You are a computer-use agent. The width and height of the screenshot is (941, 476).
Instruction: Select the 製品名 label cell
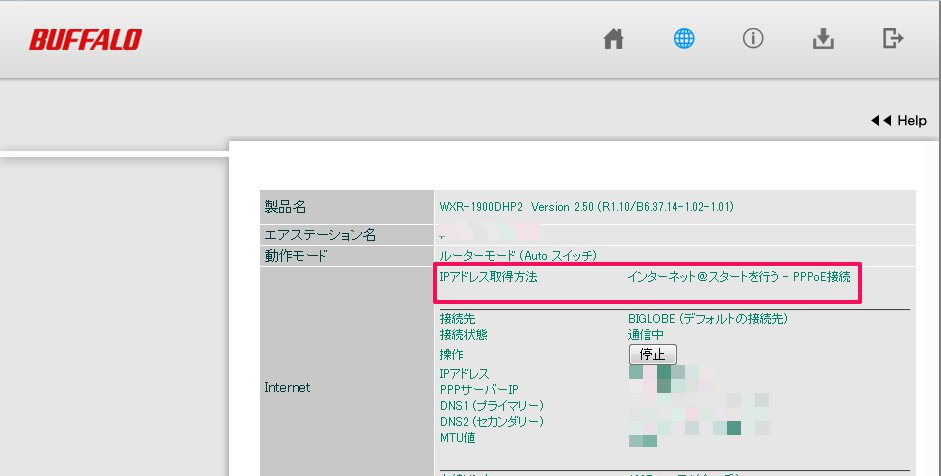[x=347, y=207]
